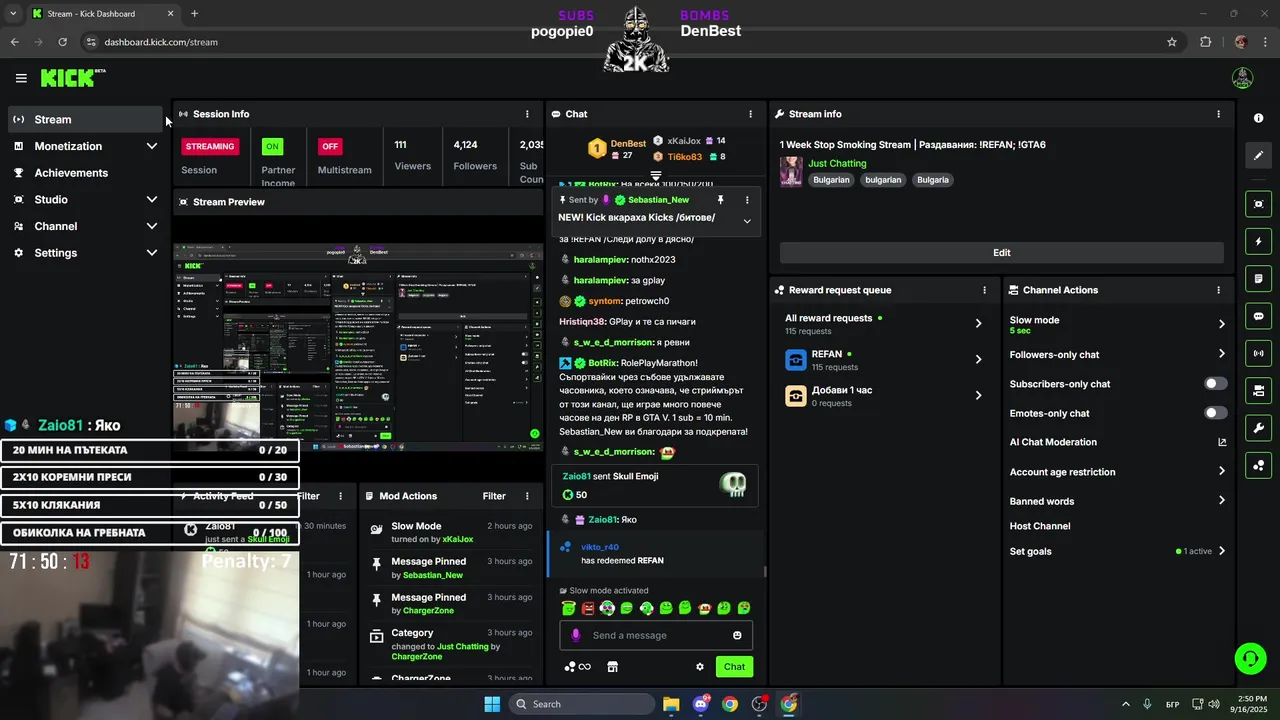Click the wrench tools sidebar icon
Image resolution: width=1280 pixels, height=720 pixels.
click(1258, 428)
